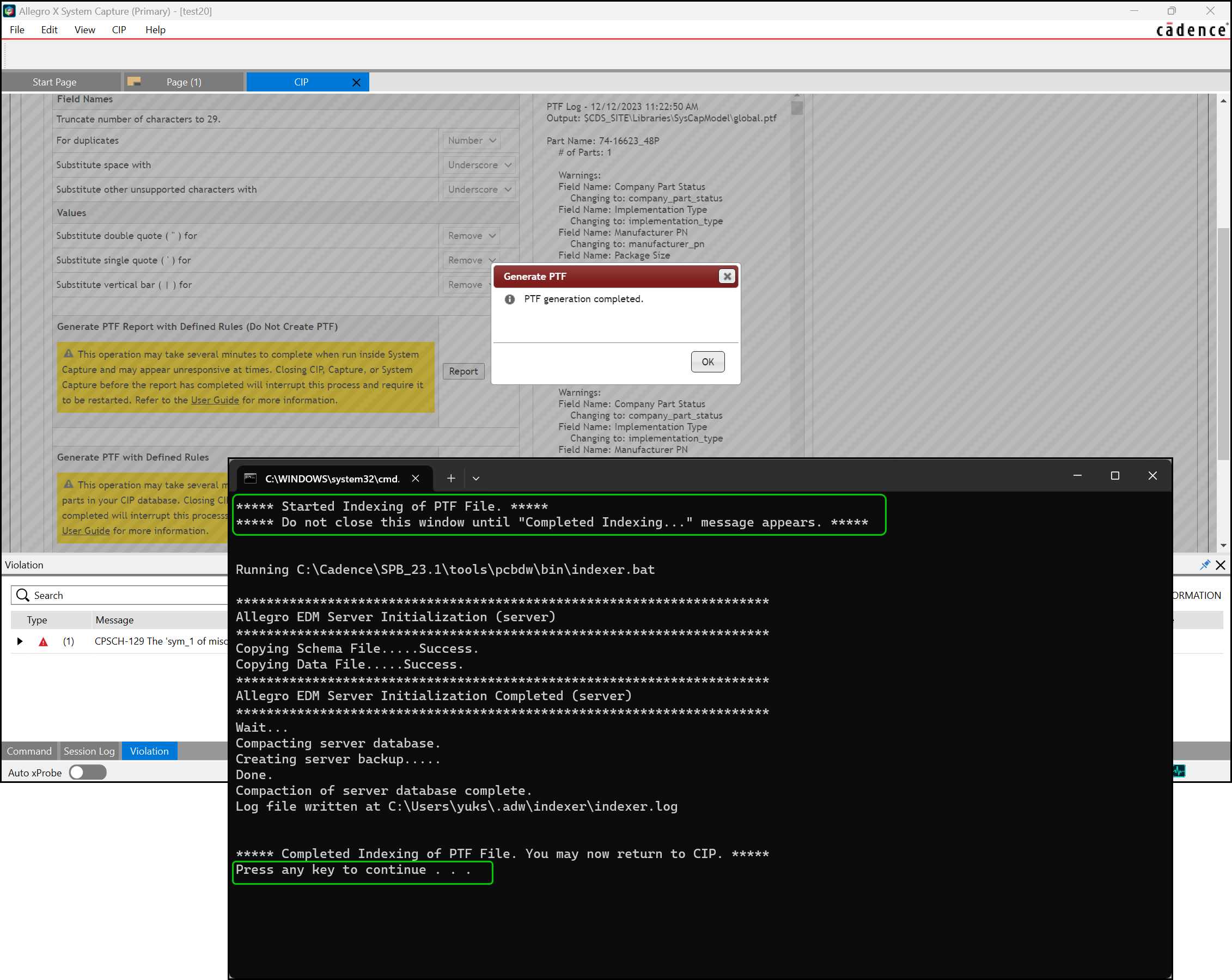Viewport: 1232px width, 980px height.
Task: Click the search magnifier icon in Violation panel
Action: tap(23, 595)
